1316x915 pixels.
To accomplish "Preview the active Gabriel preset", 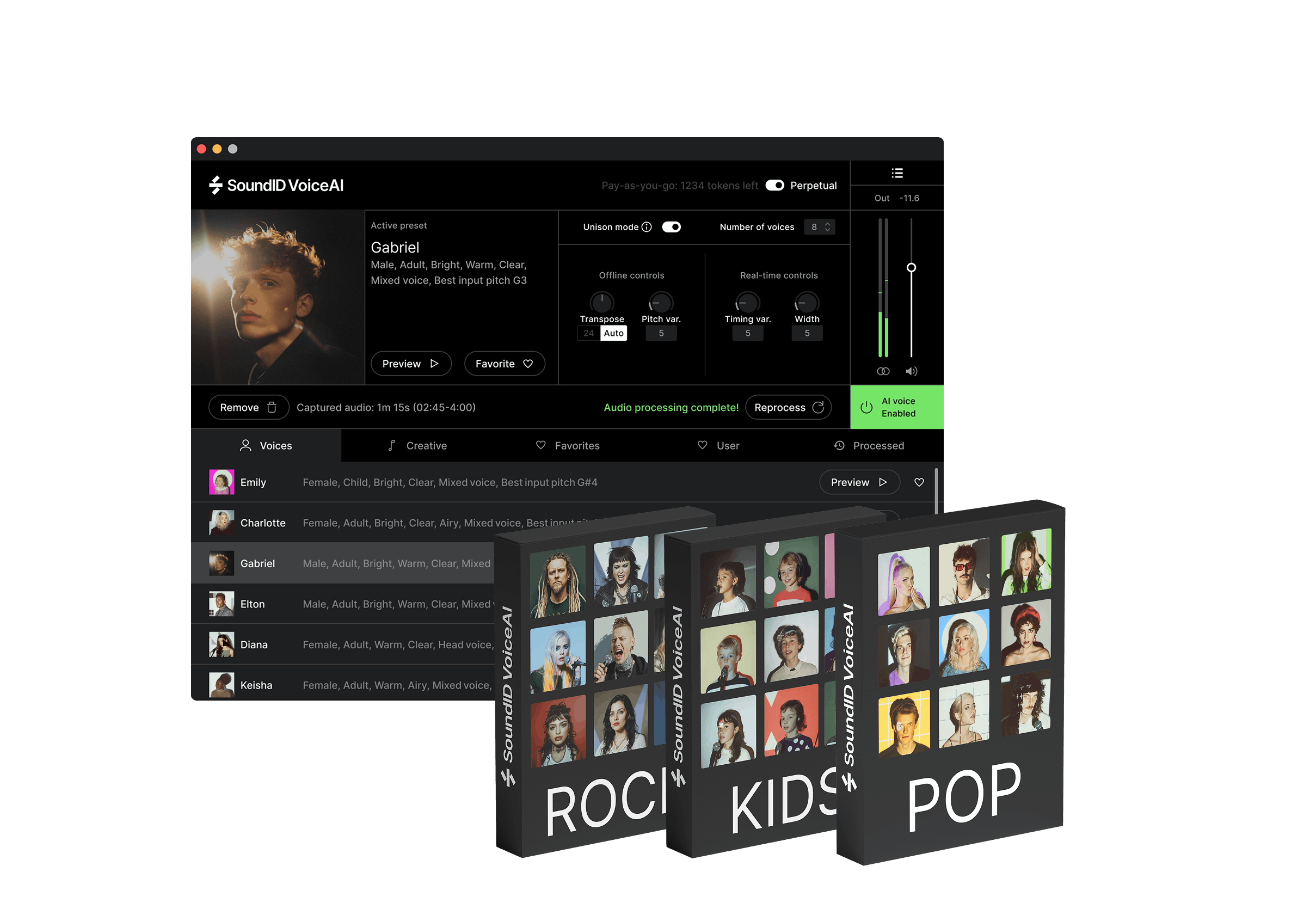I will [x=411, y=364].
